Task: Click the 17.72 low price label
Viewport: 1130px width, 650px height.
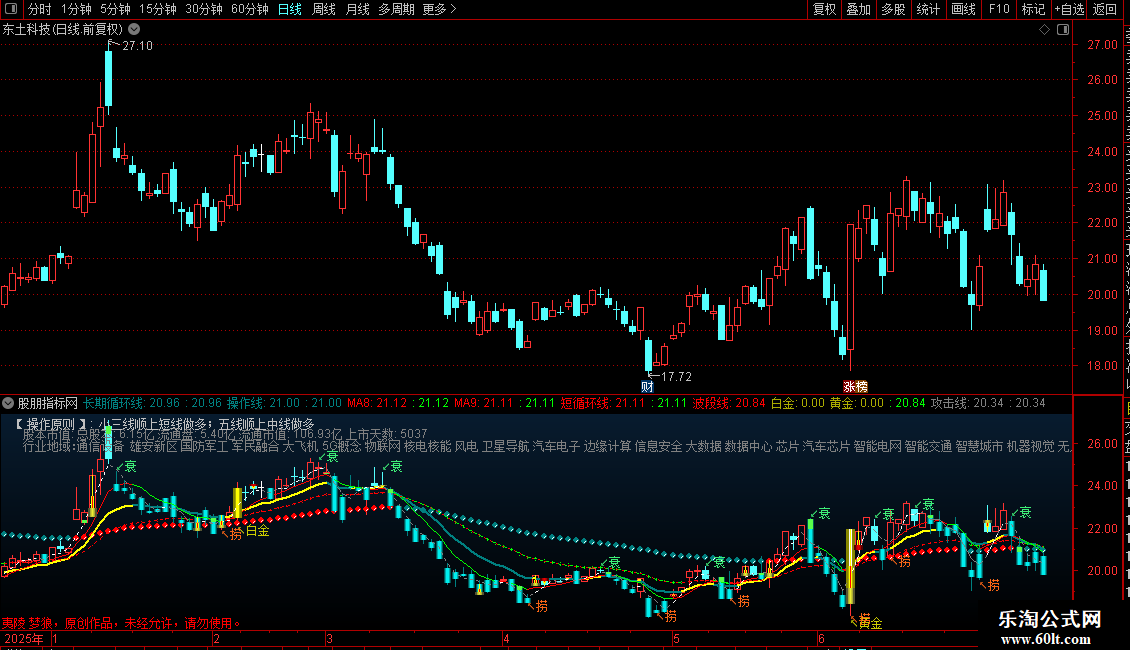Action: point(676,376)
